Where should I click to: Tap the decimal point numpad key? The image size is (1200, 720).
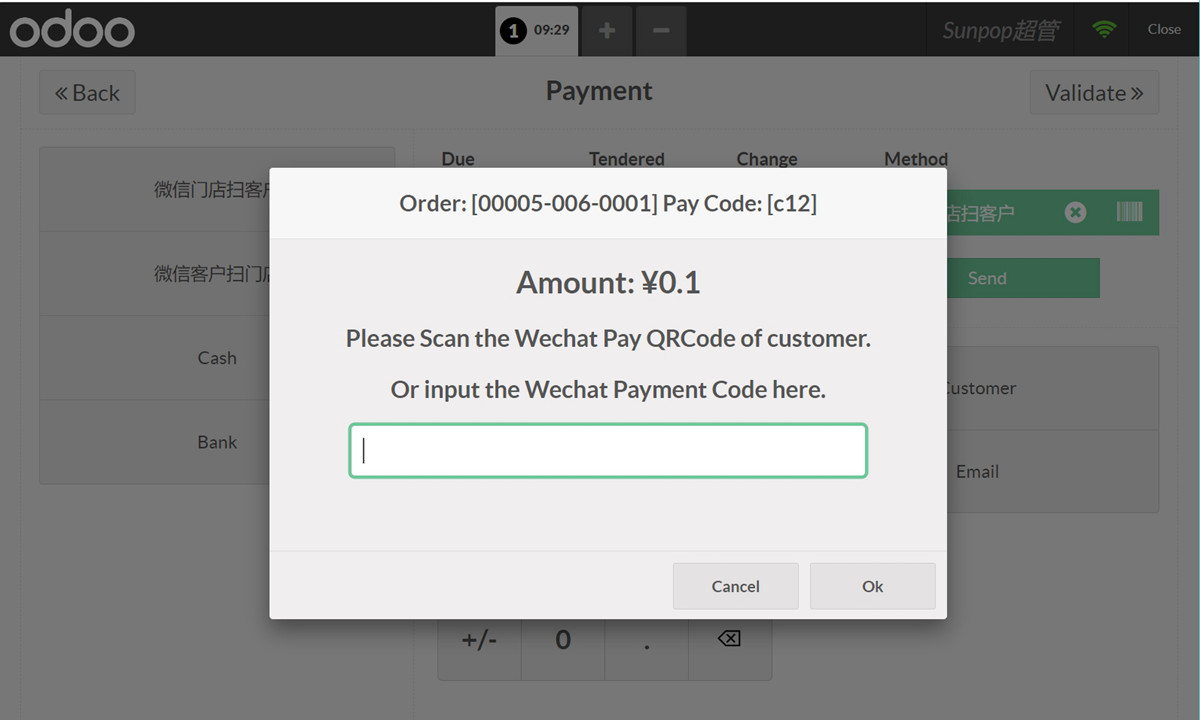coord(647,649)
